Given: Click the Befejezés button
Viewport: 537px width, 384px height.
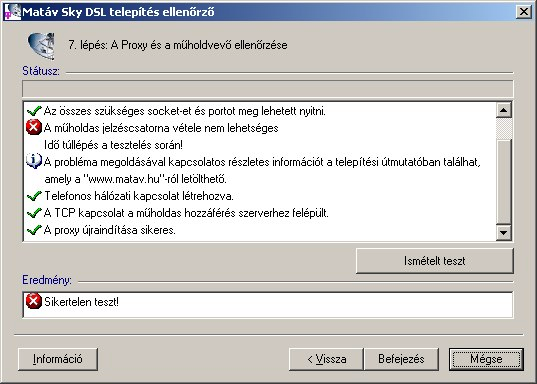Looking at the screenshot, I should click(401, 359).
